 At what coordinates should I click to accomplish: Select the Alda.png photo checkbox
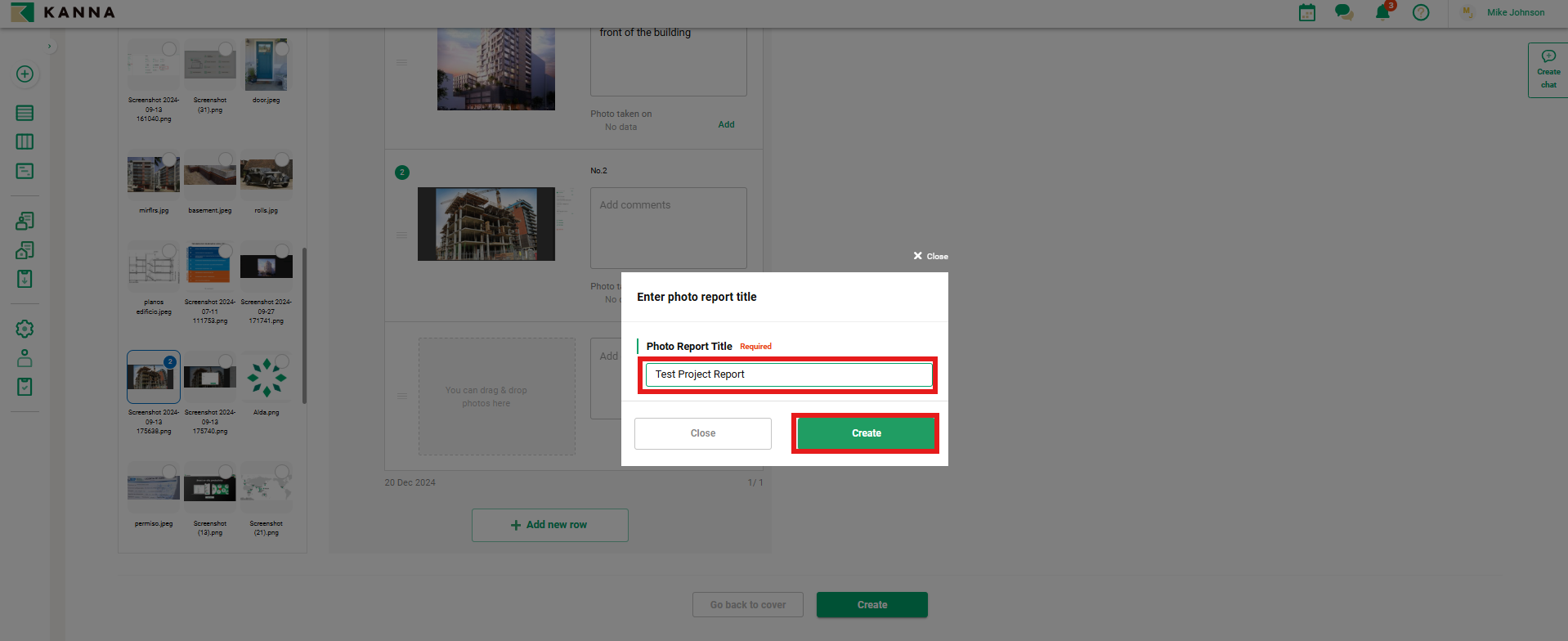(x=282, y=361)
